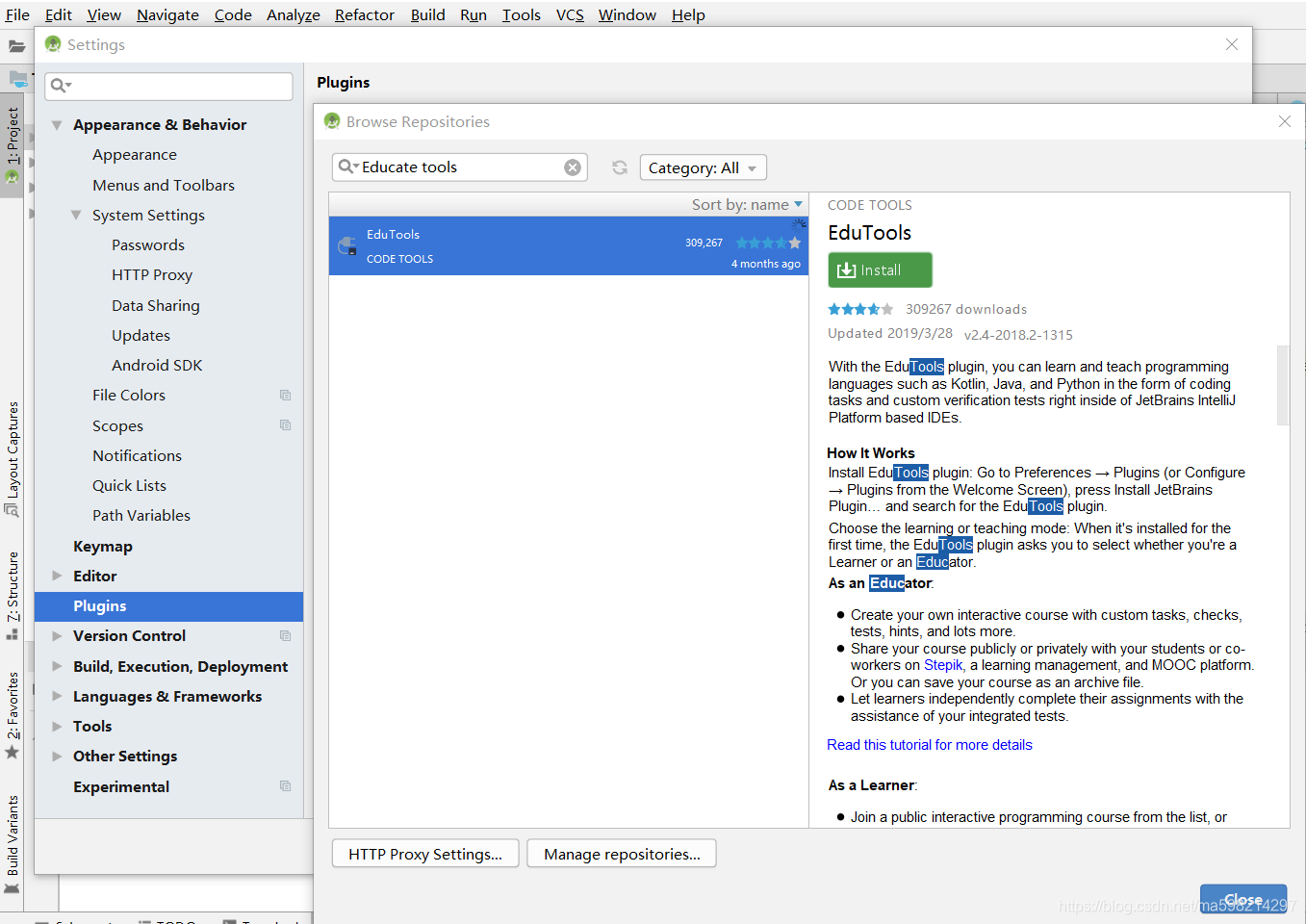This screenshot has height=924, width=1306.
Task: Click the Version Control project-level icon
Action: [285, 635]
